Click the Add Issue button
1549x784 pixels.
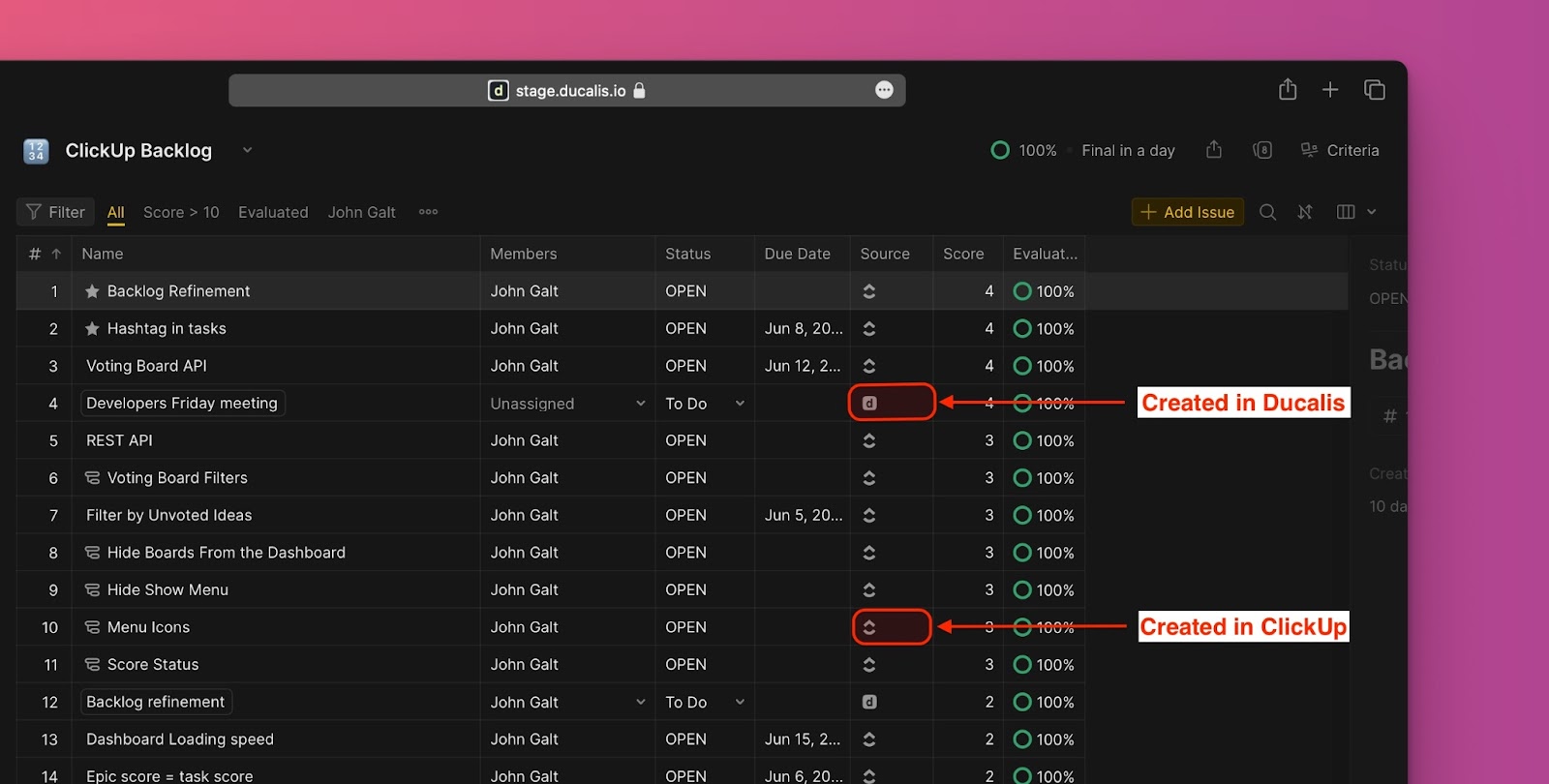coord(1189,212)
